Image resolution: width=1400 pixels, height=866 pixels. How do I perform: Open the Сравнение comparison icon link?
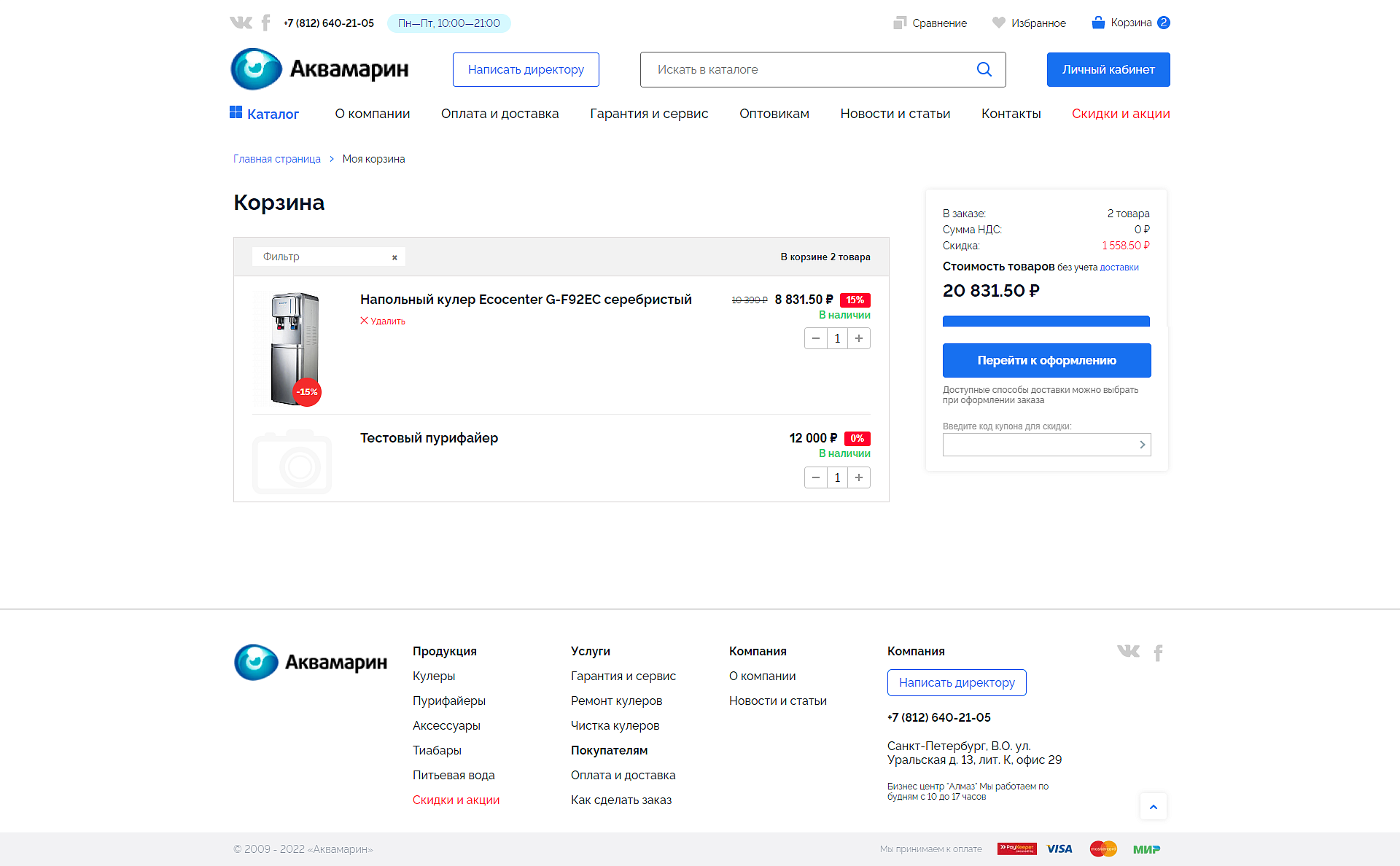pyautogui.click(x=930, y=23)
